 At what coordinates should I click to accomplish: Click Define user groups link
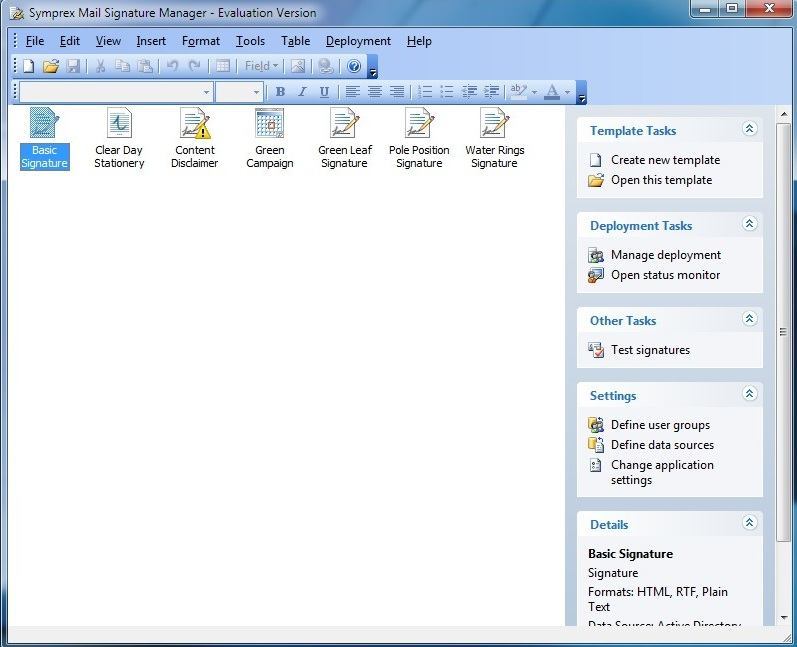click(x=660, y=425)
